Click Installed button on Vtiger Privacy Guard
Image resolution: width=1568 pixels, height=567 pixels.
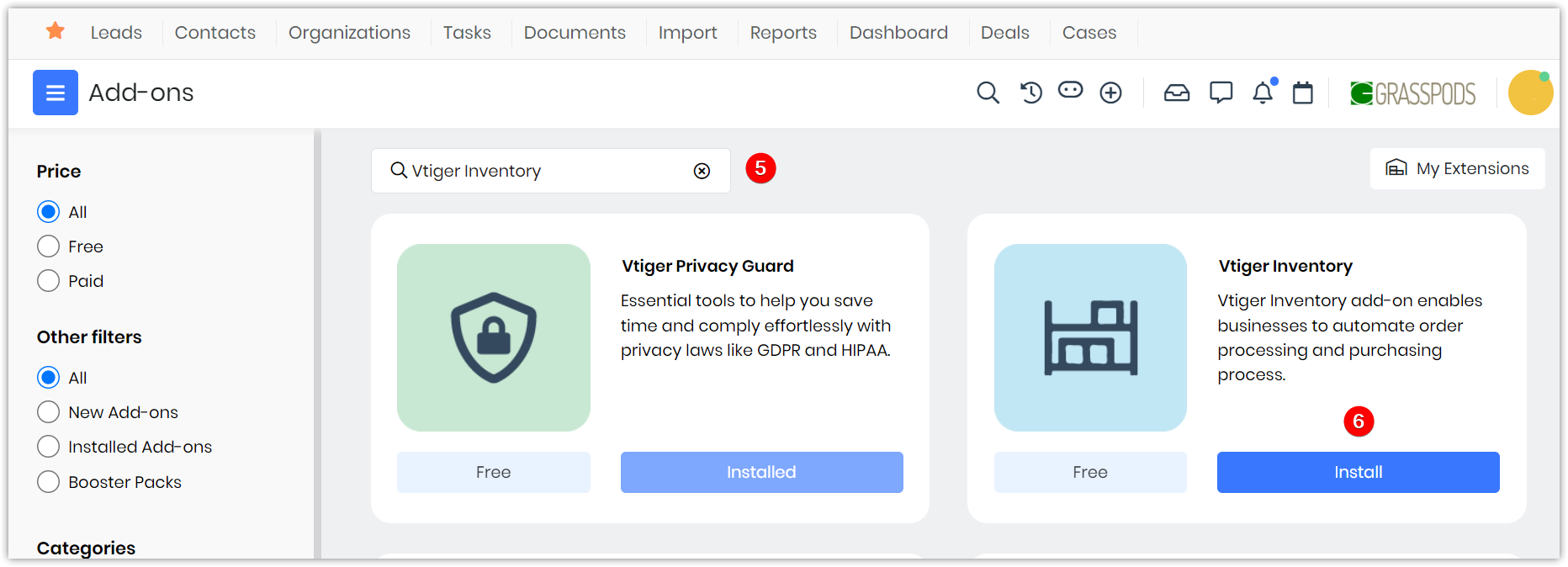coord(761,472)
